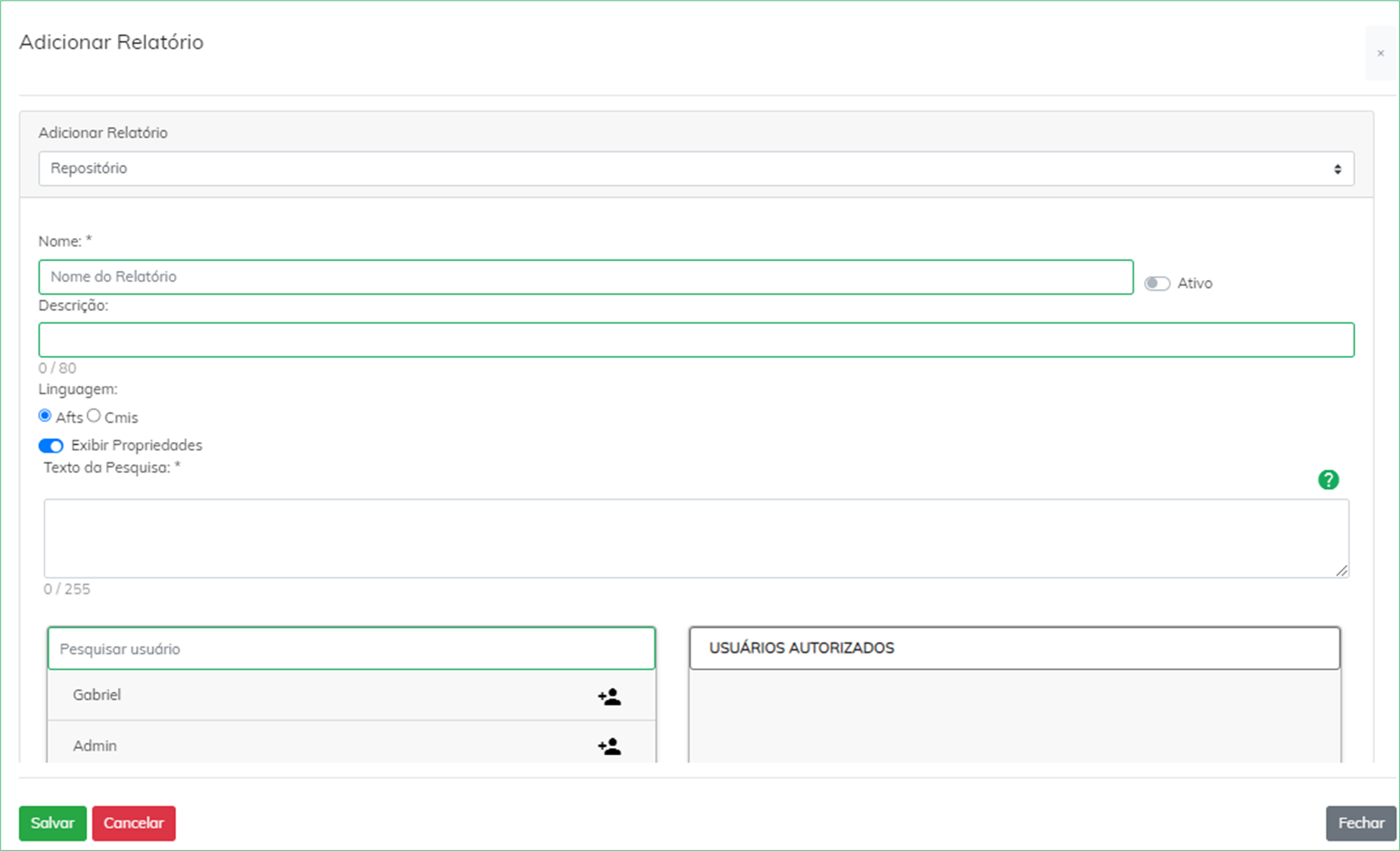The image size is (1400, 851).
Task: Click the Pesquisar usuário search field
Action: tap(351, 648)
